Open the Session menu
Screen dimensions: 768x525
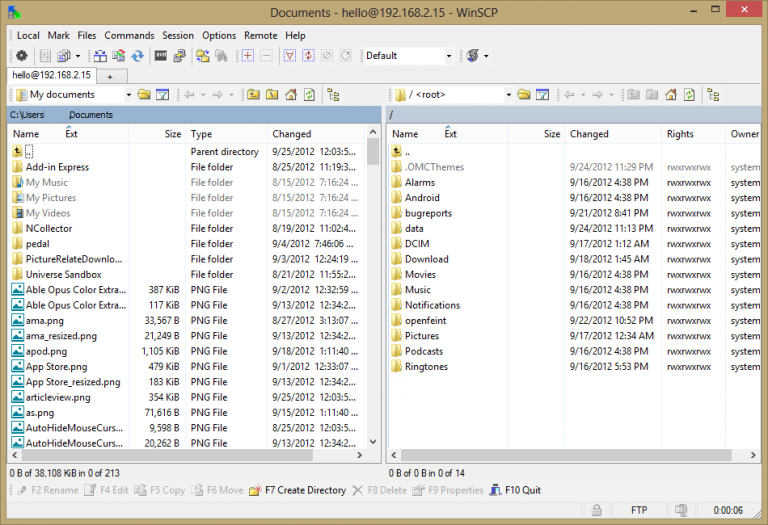pos(178,35)
